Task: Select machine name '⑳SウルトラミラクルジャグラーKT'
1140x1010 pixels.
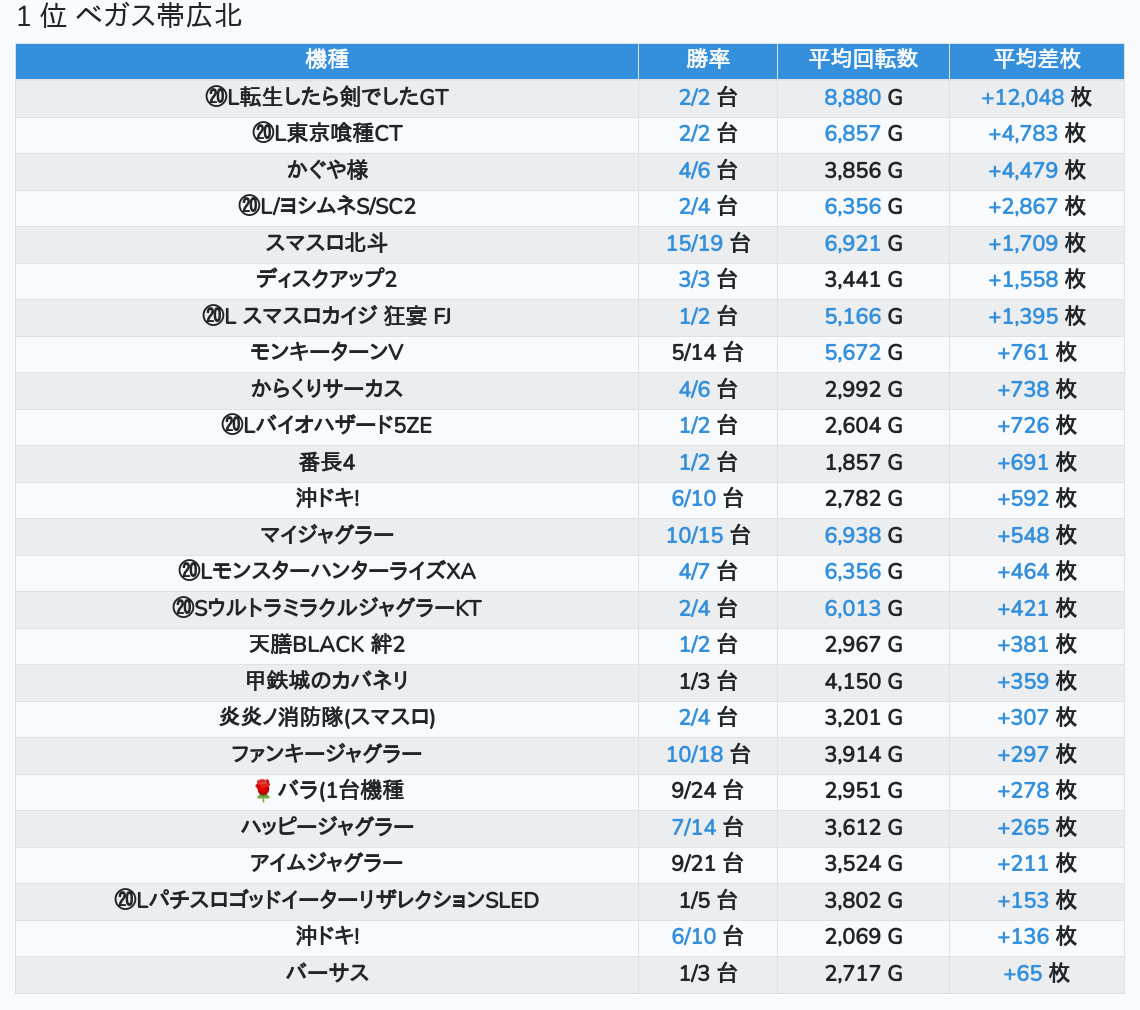Action: click(326, 609)
